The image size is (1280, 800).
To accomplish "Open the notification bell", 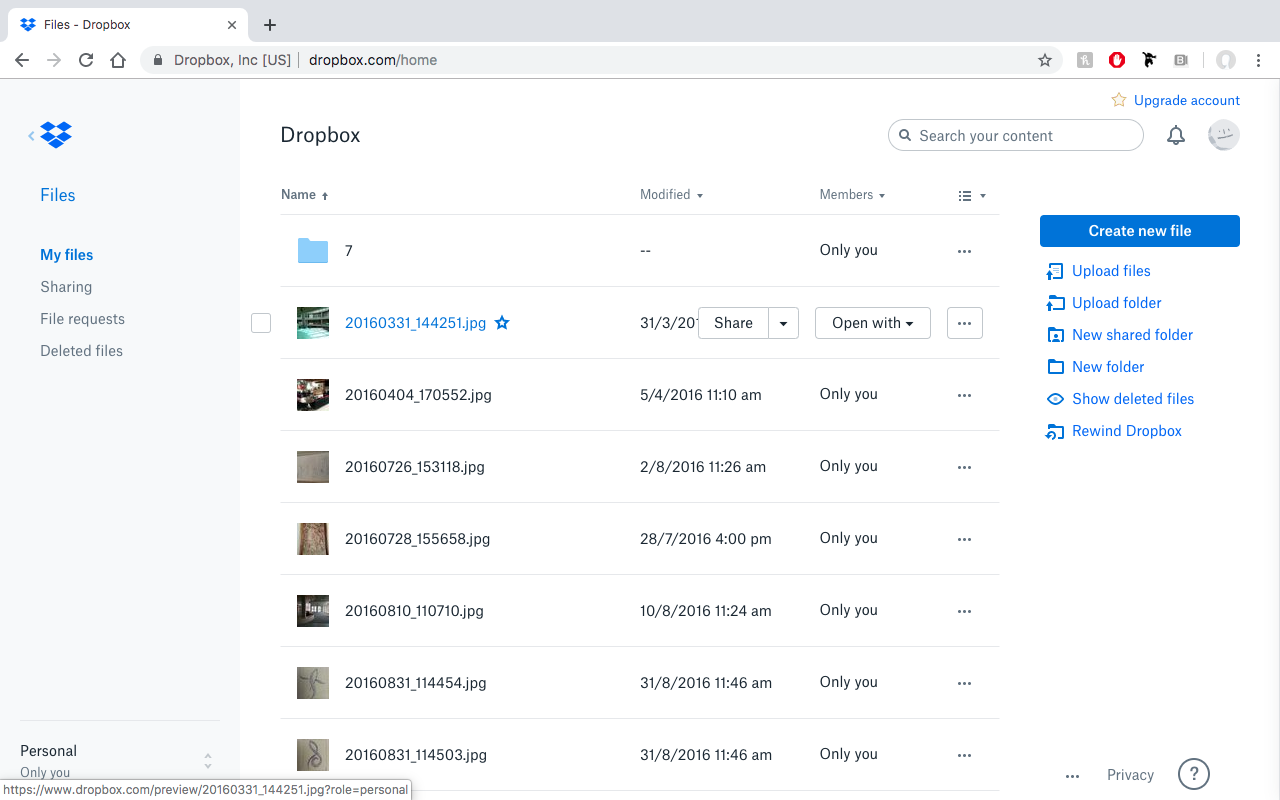I will point(1176,135).
